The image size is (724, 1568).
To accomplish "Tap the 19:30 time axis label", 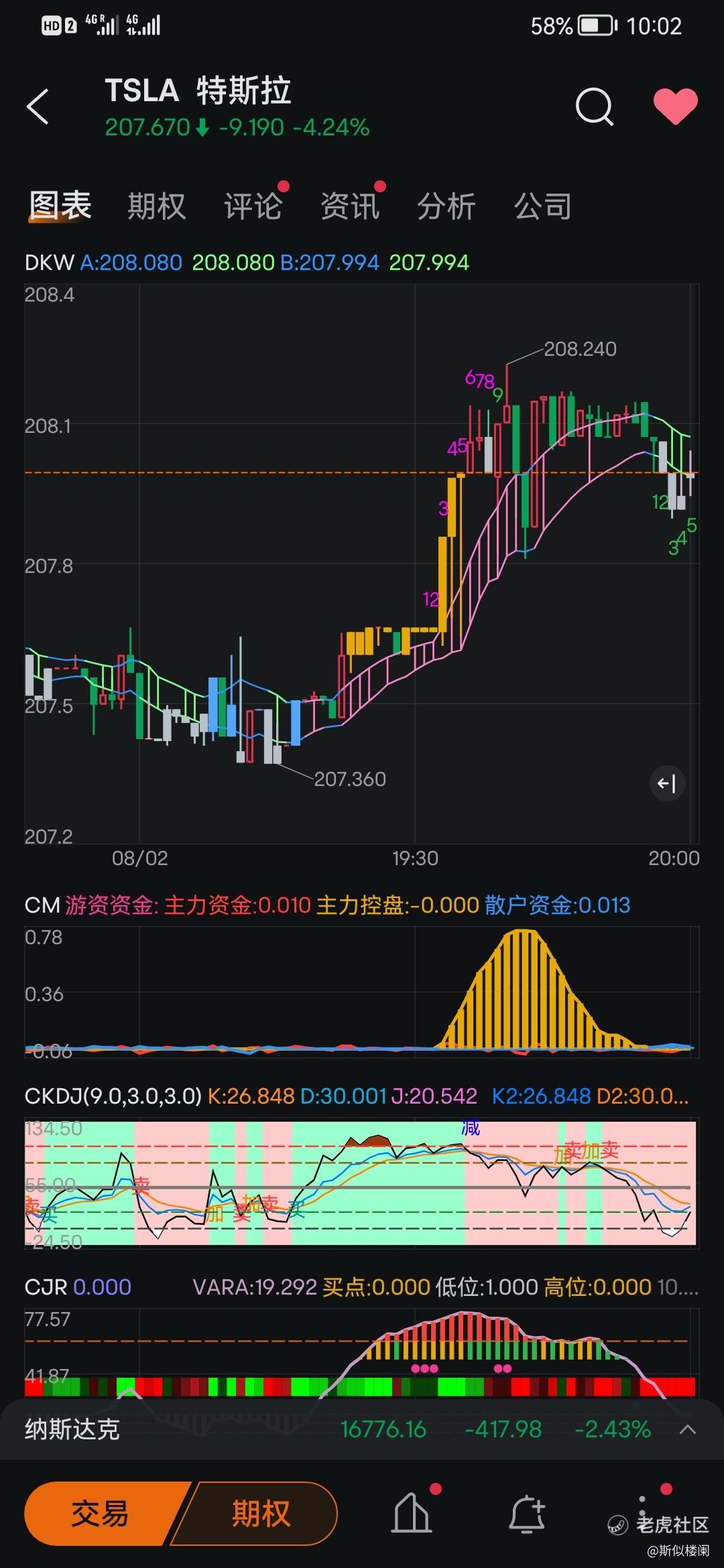I will click(415, 858).
